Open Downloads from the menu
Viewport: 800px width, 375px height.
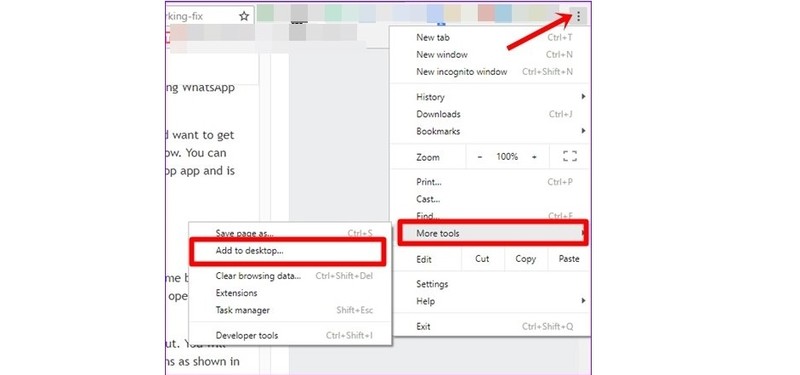(x=490, y=114)
